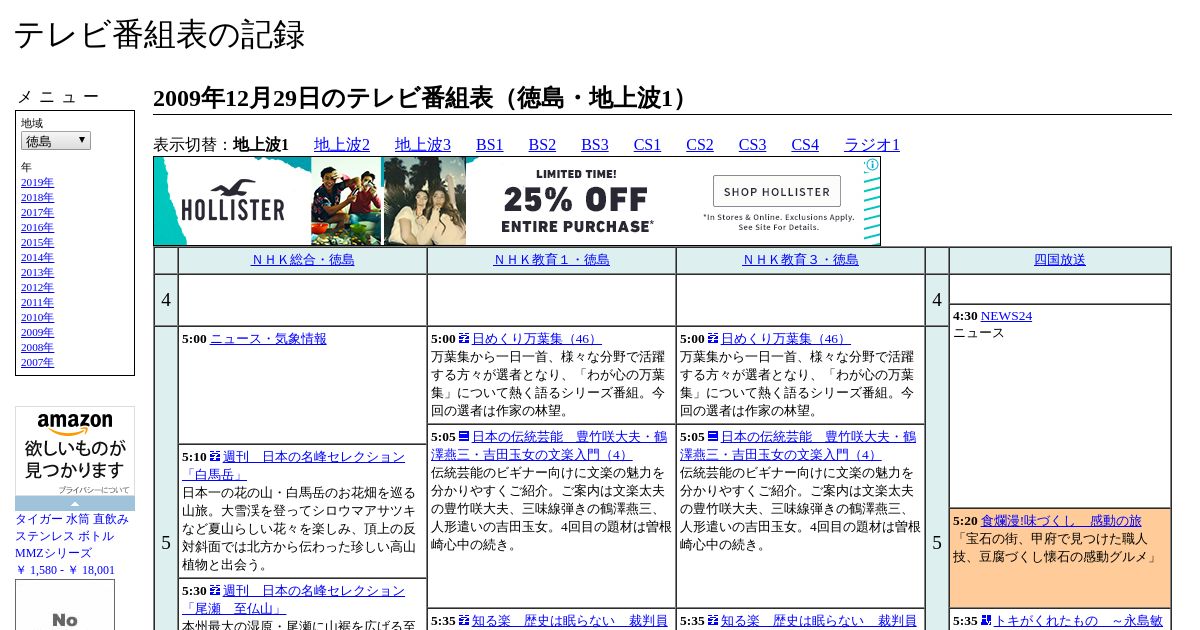Switch to the BS3 listing

tap(595, 145)
